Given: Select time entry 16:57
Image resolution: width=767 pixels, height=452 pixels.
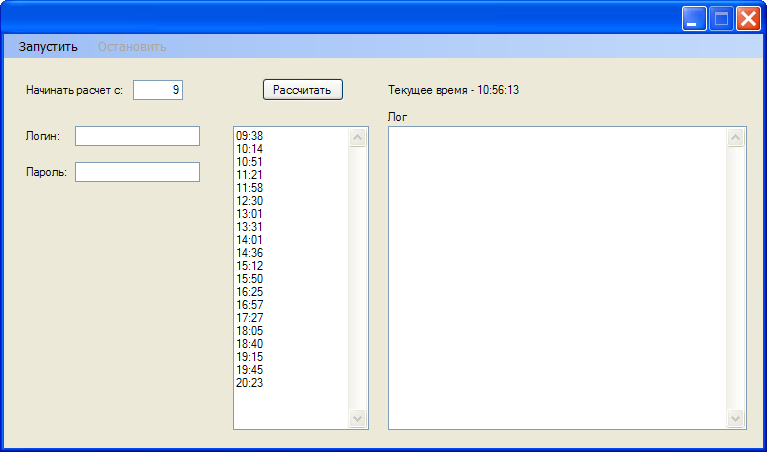Looking at the screenshot, I should [x=249, y=305].
